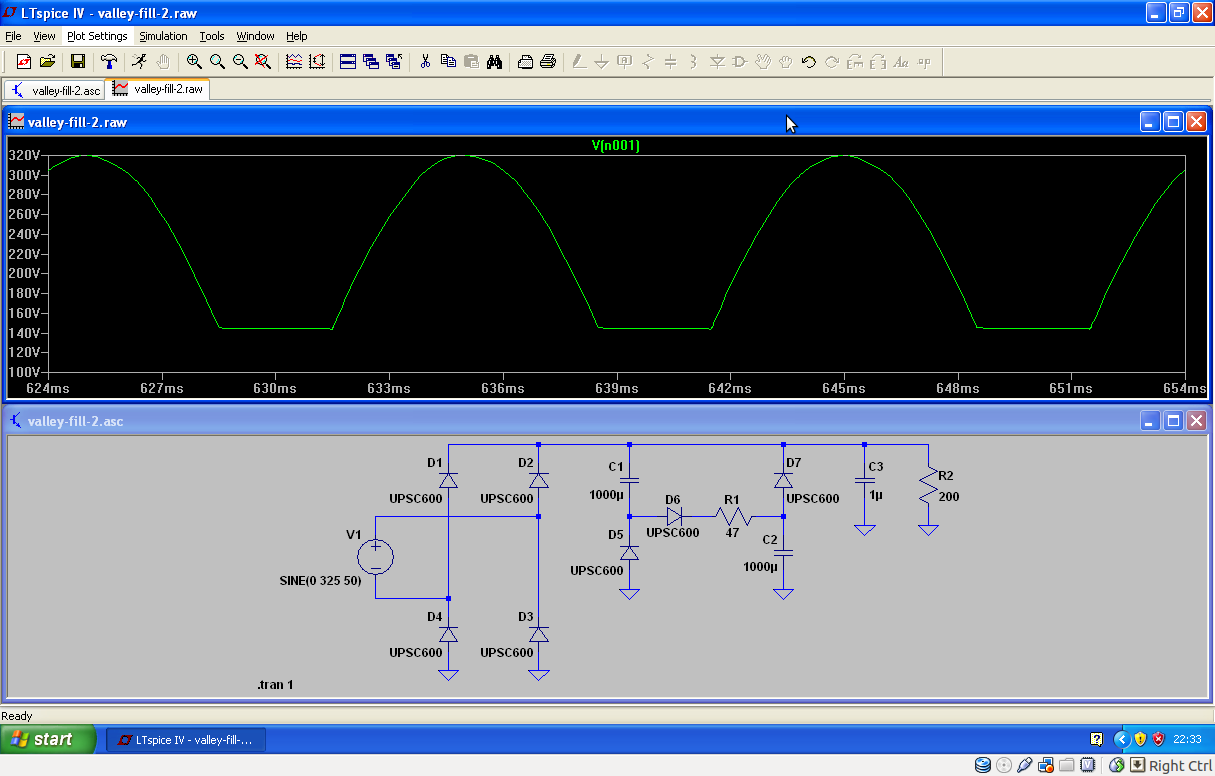Click the V1 voltage source in the schematic
This screenshot has height=776, width=1215.
click(376, 557)
